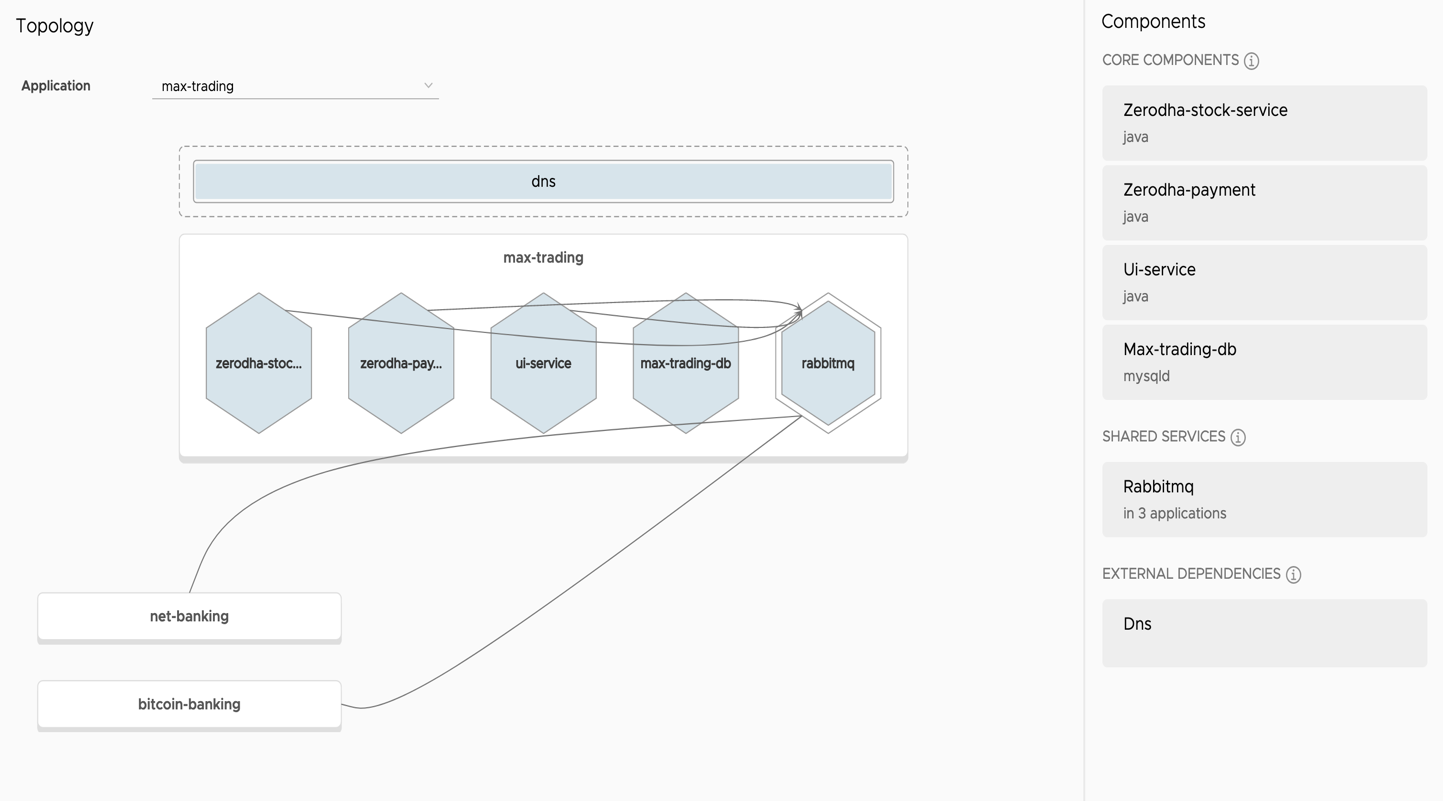
Task: Select the rabbitmq shared service hexagon
Action: (x=828, y=363)
